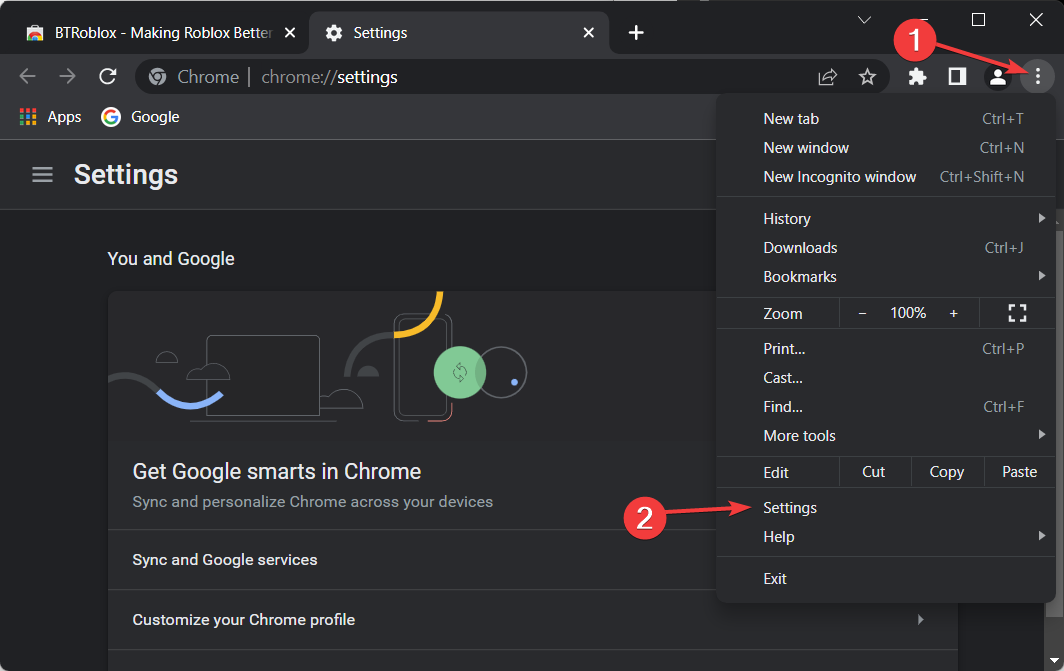Increase zoom with the plus button
1064x671 pixels.
(953, 313)
